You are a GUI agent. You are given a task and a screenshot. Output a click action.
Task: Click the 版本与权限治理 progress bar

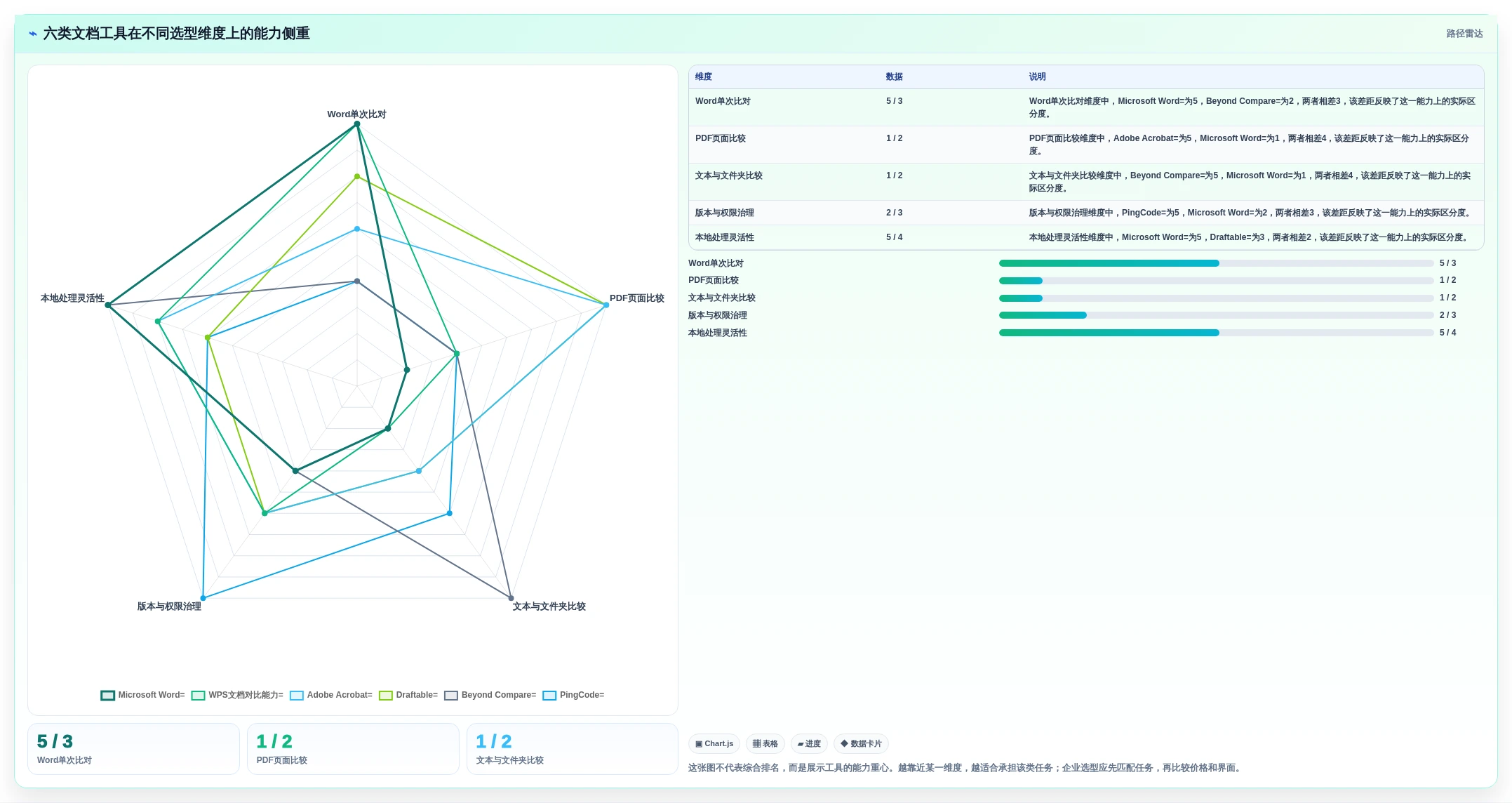(1216, 315)
